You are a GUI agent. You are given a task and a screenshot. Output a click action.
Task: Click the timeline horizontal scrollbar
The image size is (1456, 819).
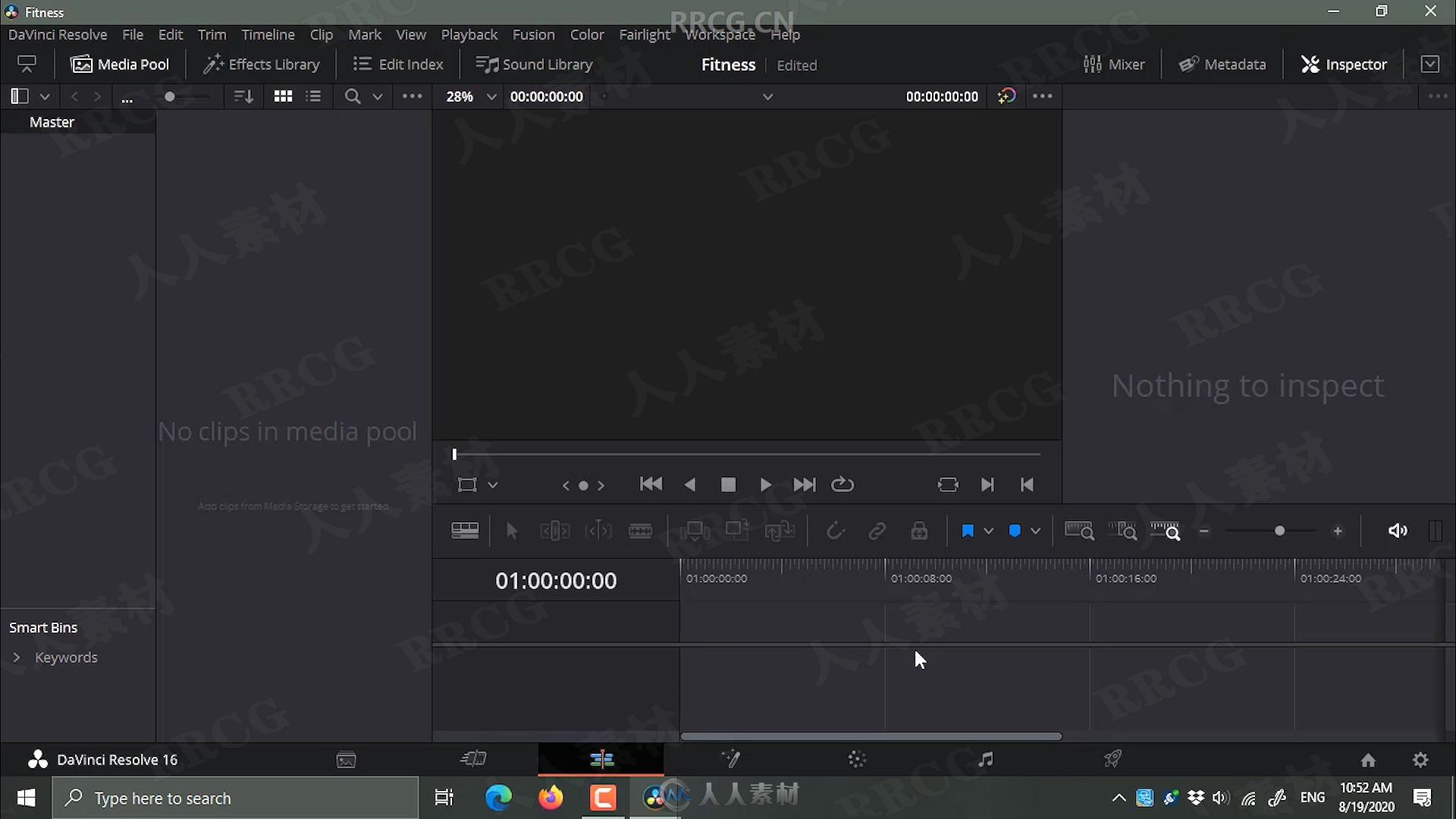pyautogui.click(x=871, y=736)
